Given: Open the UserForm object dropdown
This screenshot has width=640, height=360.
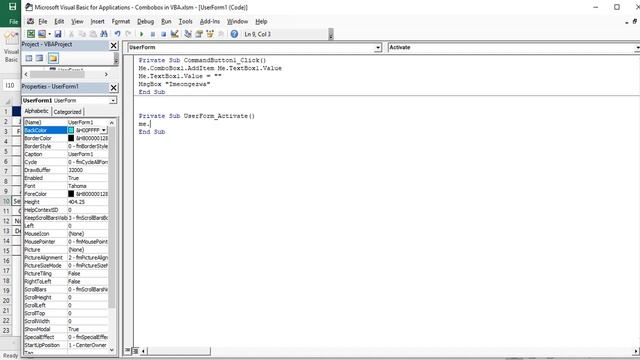Looking at the screenshot, I should tap(378, 48).
